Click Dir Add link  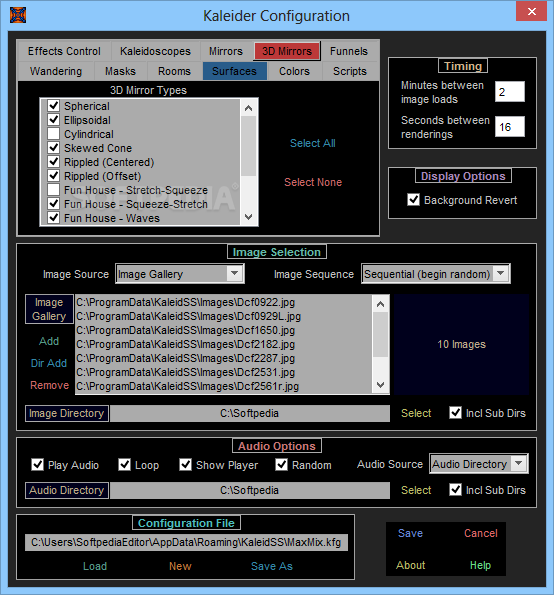49,363
